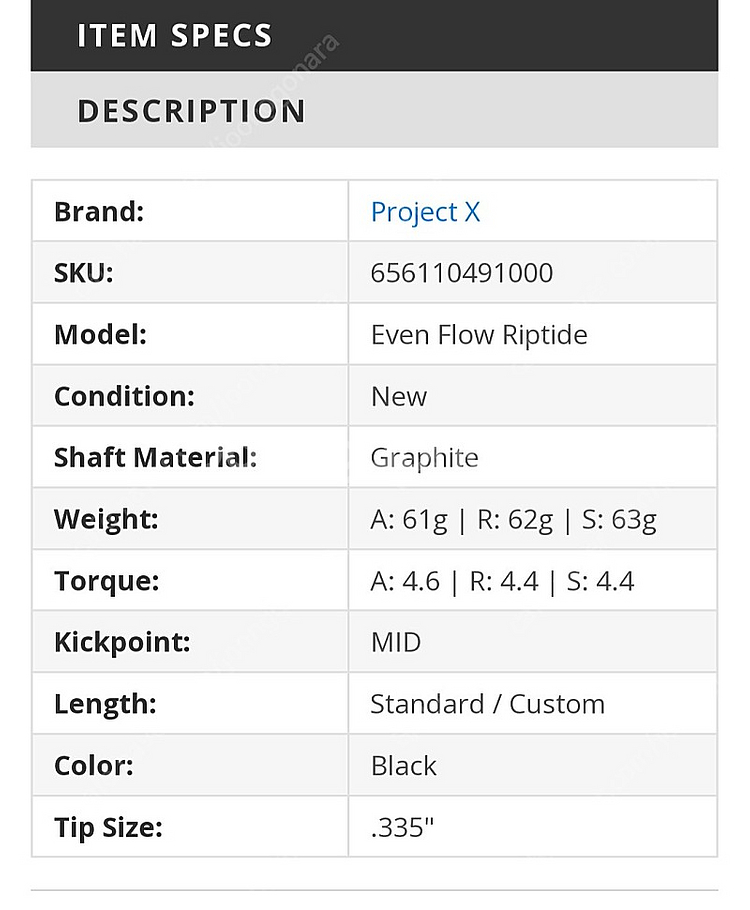
Task: Click the Model: row label
Action: pyautogui.click(x=100, y=335)
